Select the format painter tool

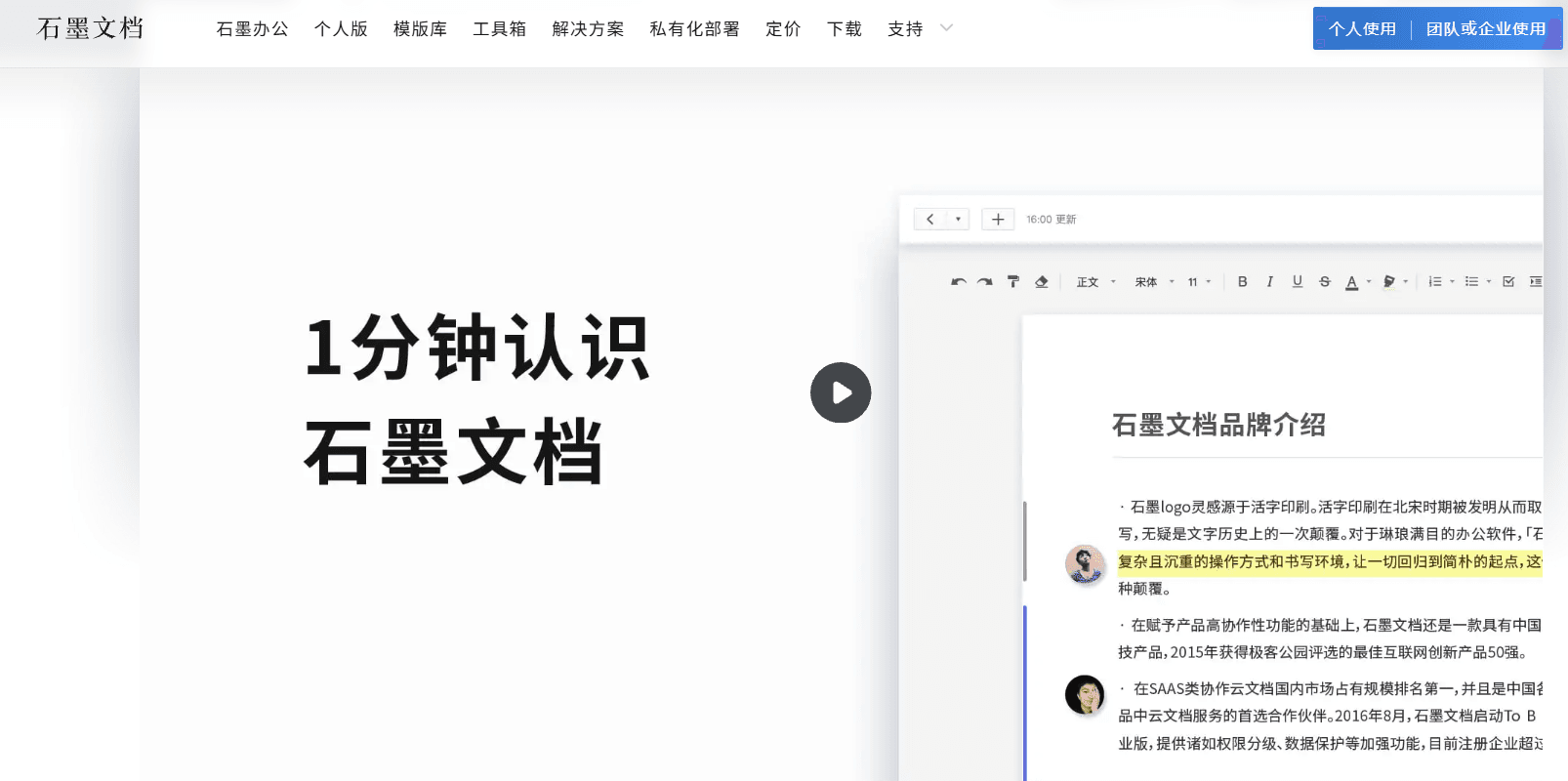[1013, 281]
